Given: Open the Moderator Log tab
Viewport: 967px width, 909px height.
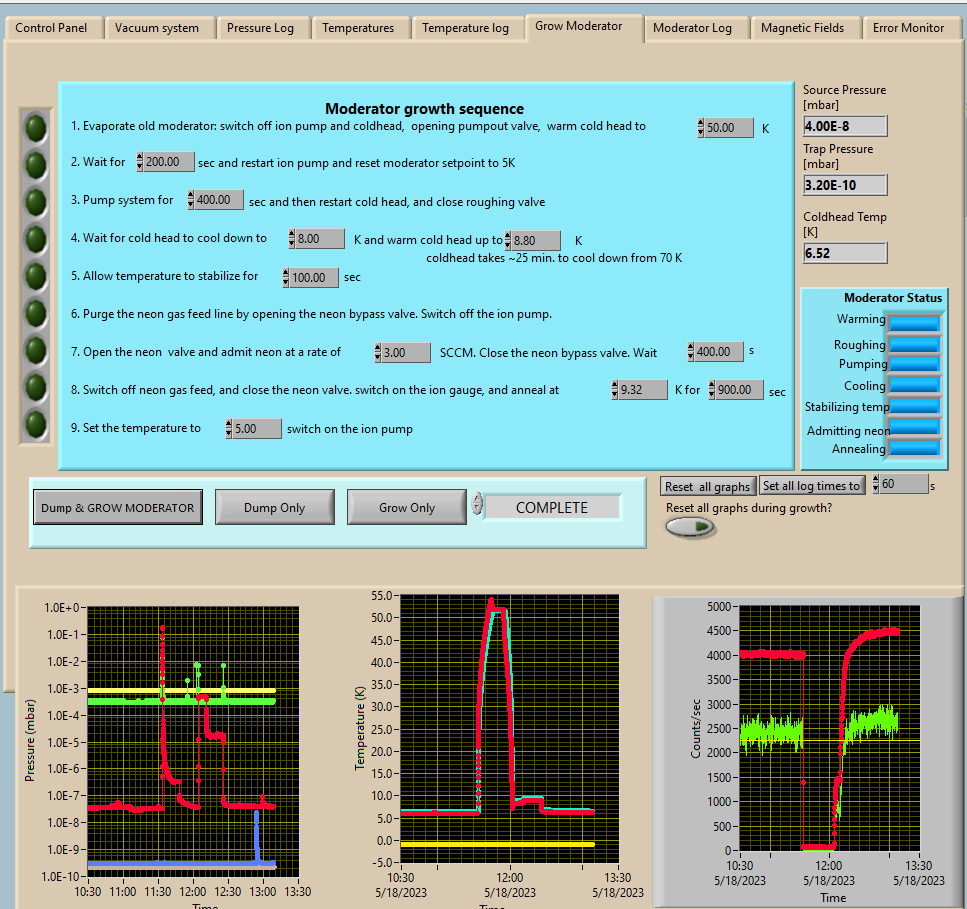Looking at the screenshot, I should tap(692, 28).
